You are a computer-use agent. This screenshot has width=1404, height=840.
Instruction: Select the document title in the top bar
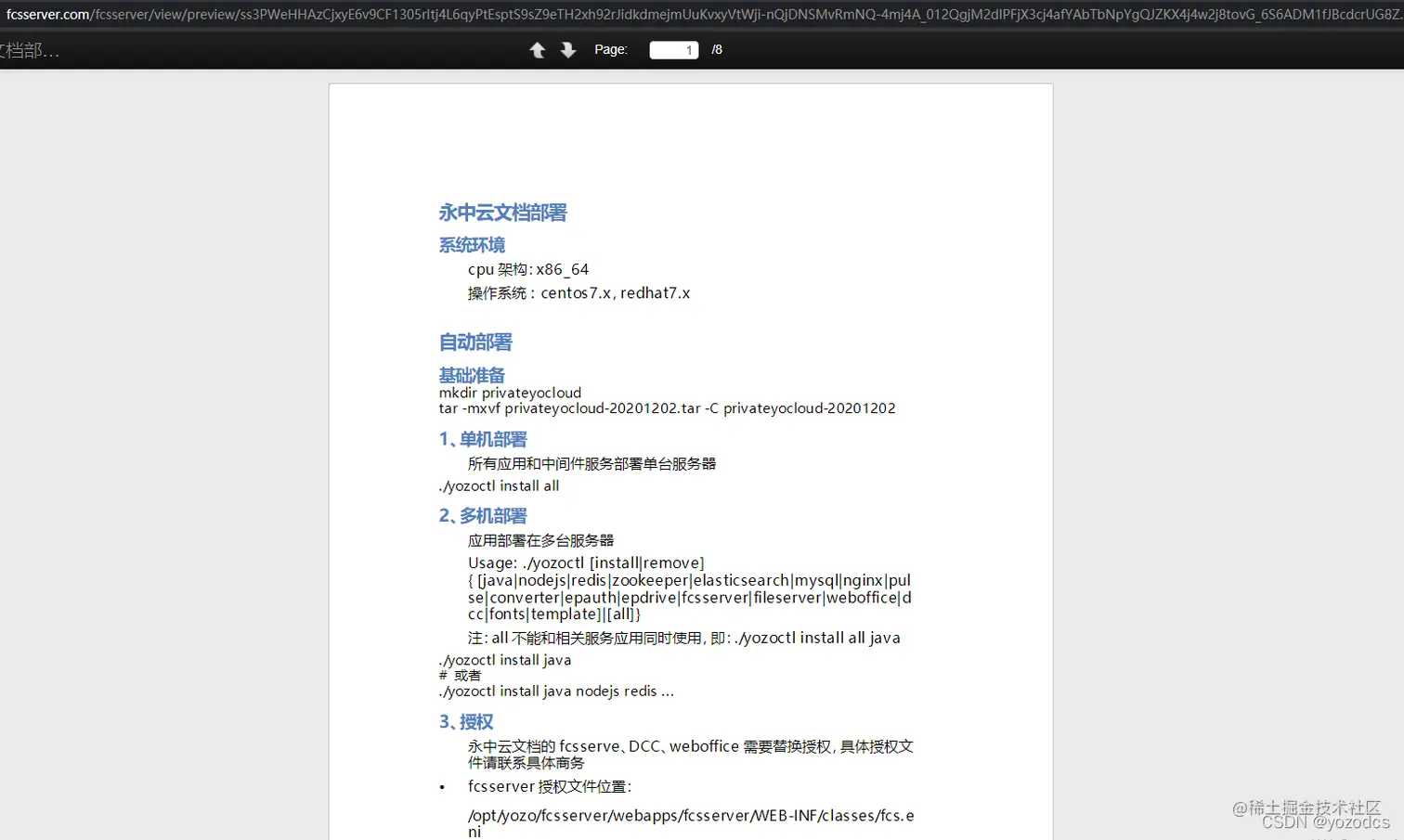(28, 52)
